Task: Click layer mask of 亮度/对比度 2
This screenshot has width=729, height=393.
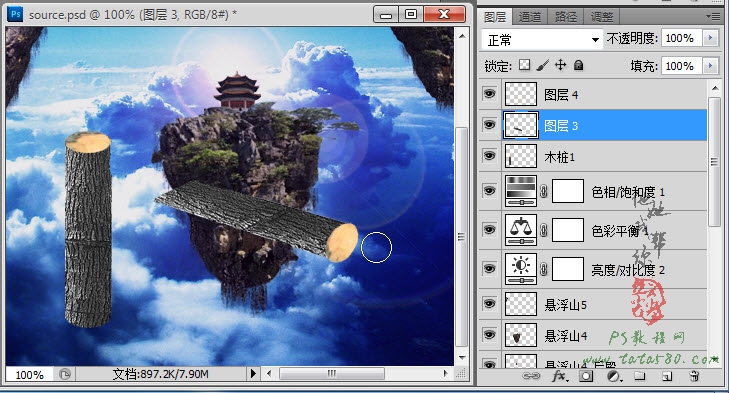Action: (568, 269)
